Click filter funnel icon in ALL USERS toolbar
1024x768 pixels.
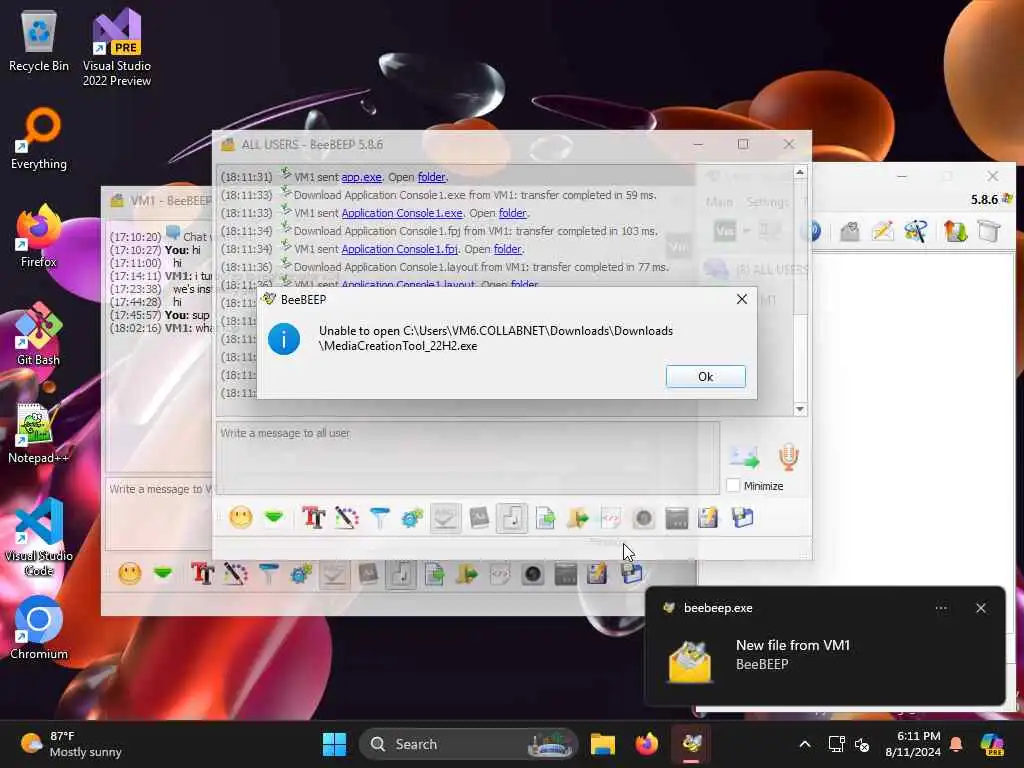379,518
